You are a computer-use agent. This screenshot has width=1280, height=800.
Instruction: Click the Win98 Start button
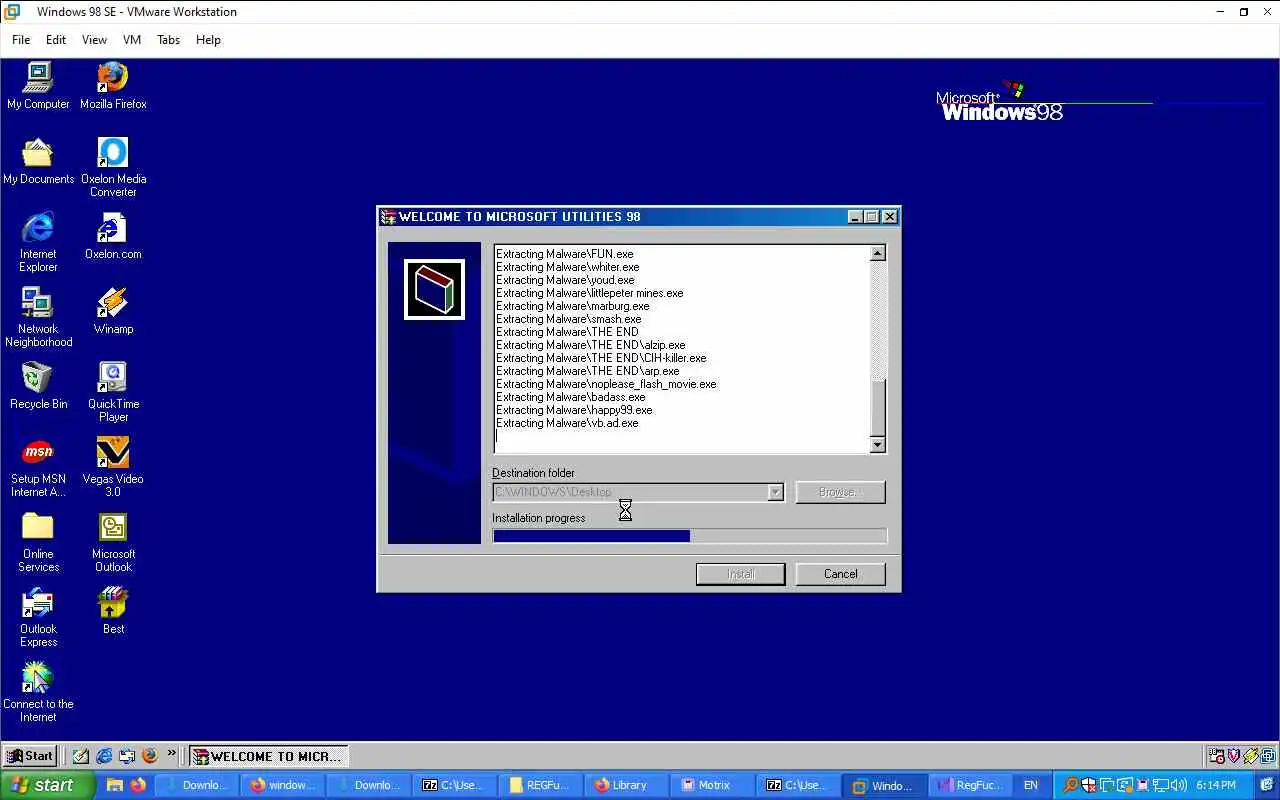pos(29,756)
